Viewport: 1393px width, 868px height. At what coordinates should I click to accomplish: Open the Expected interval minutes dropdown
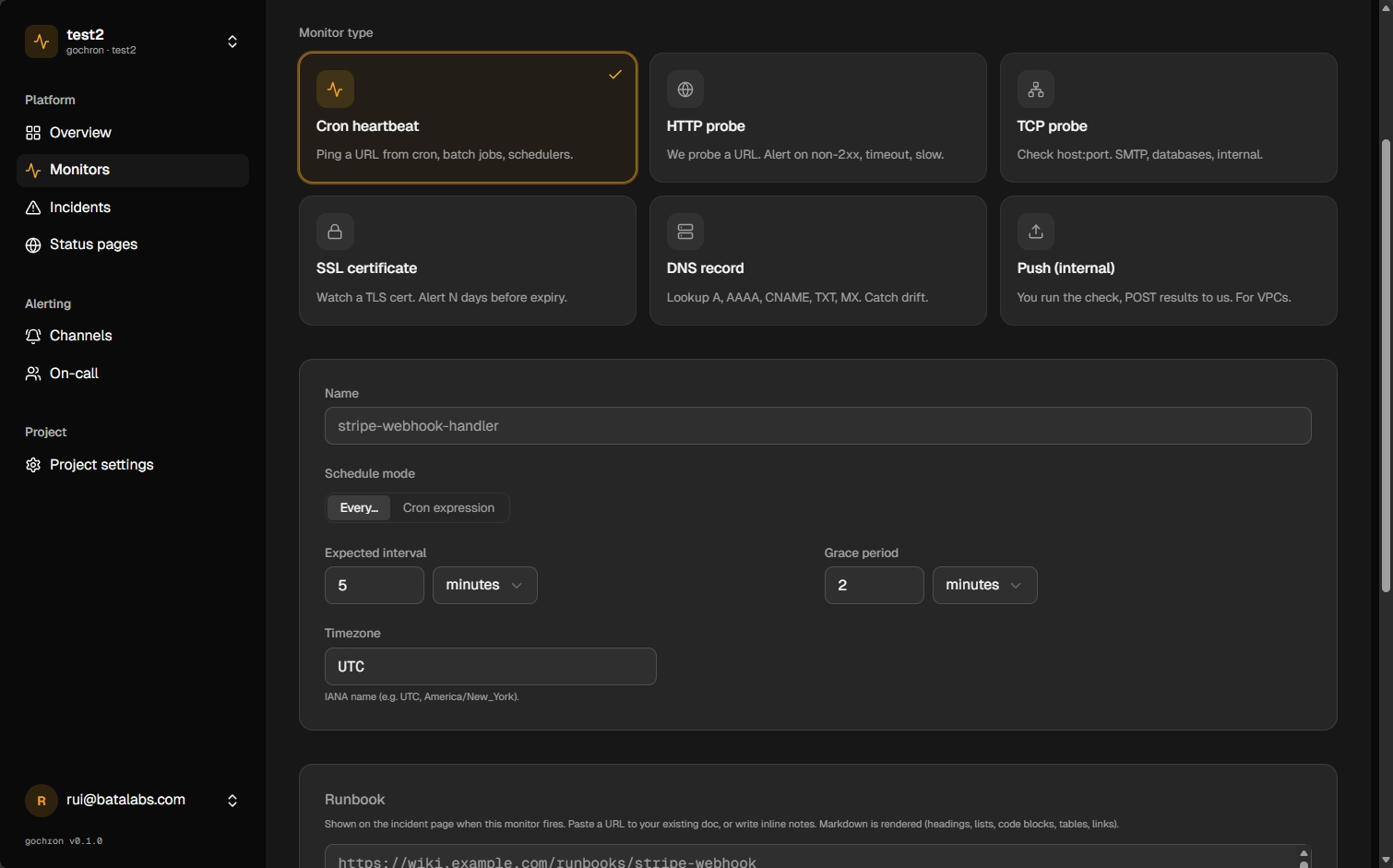(485, 586)
